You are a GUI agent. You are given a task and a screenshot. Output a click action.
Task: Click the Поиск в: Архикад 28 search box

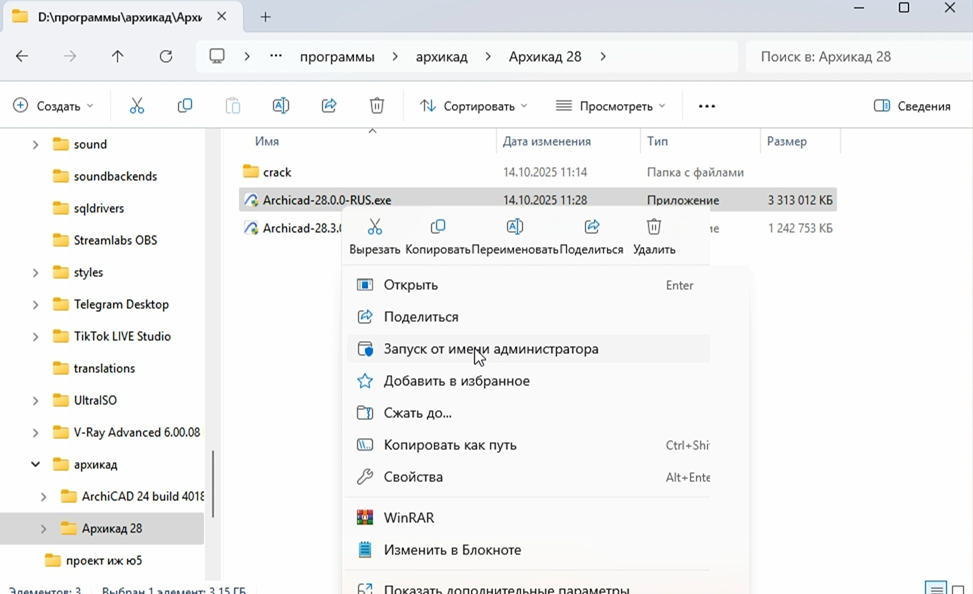tap(858, 57)
